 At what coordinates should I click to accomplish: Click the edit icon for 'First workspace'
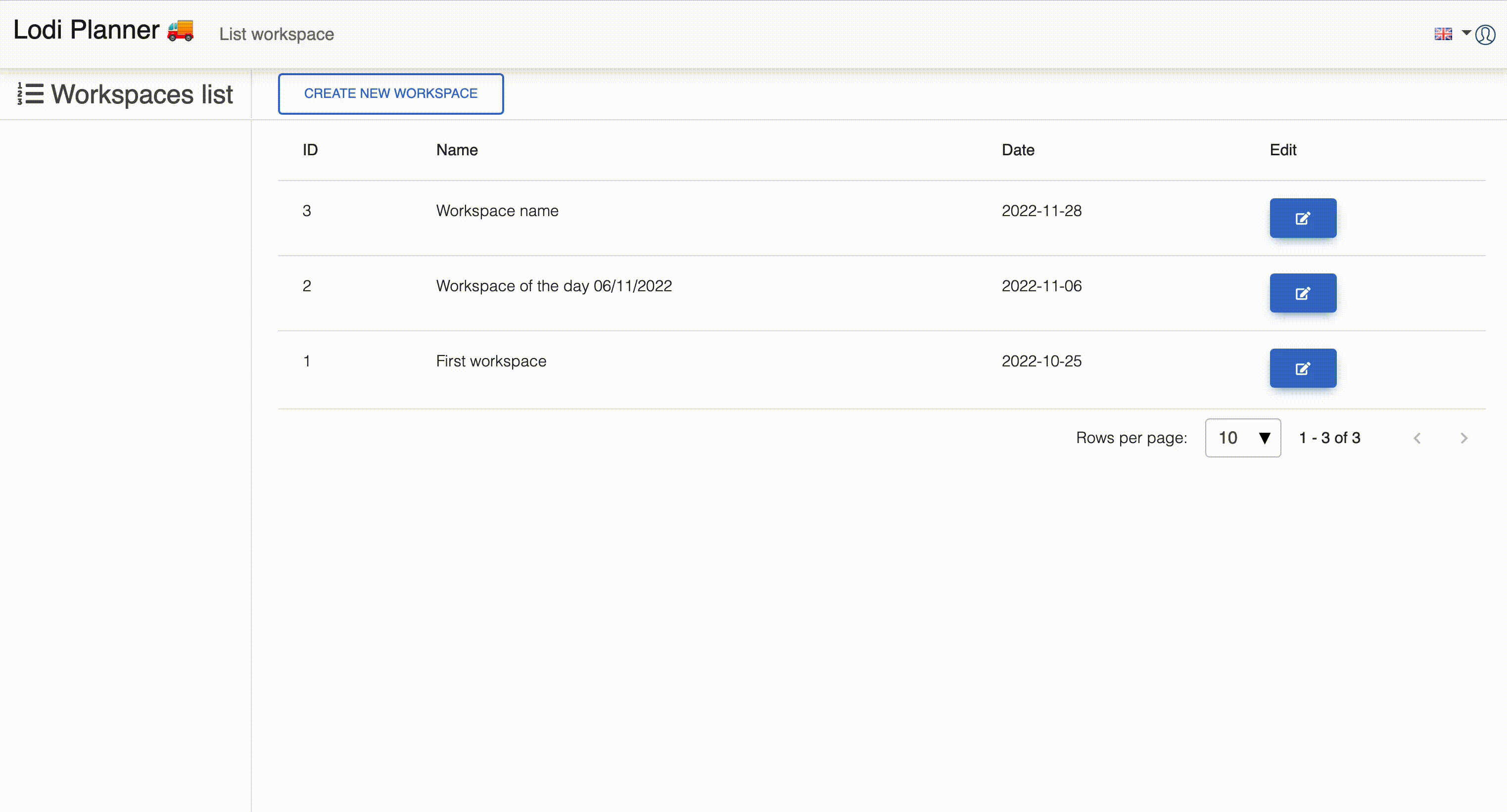1303,368
